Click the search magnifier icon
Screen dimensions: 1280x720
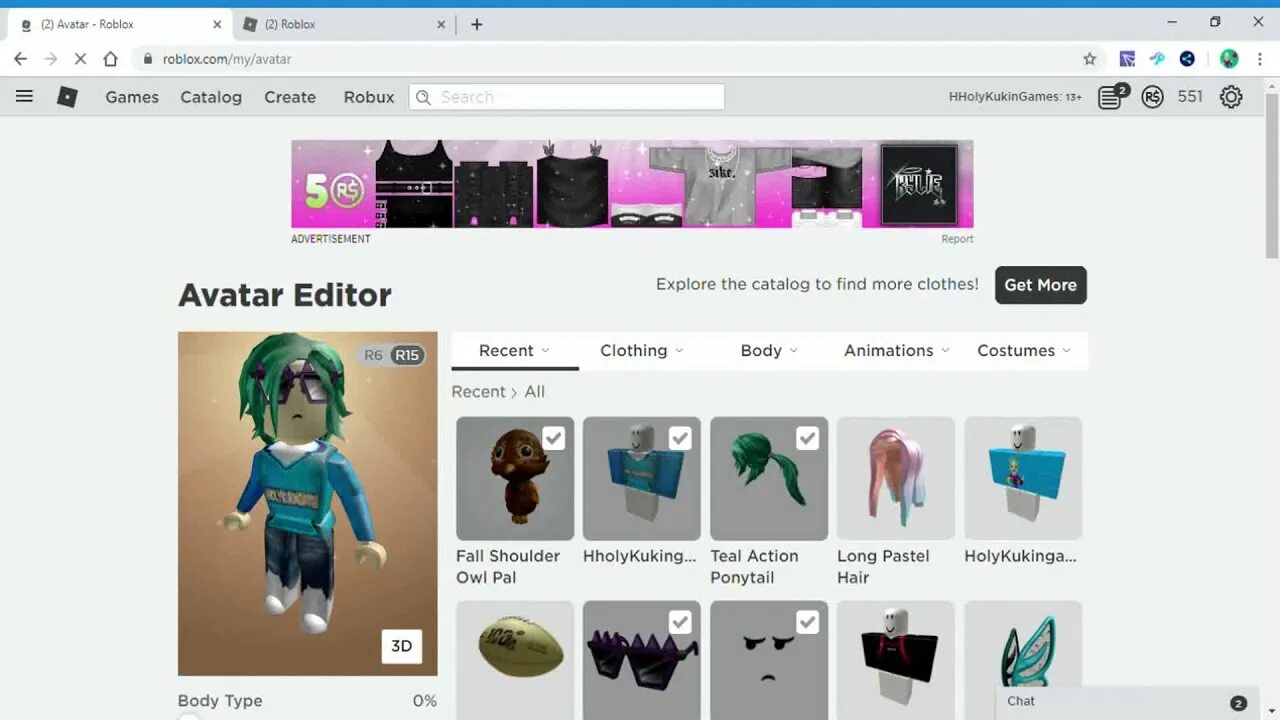click(423, 97)
